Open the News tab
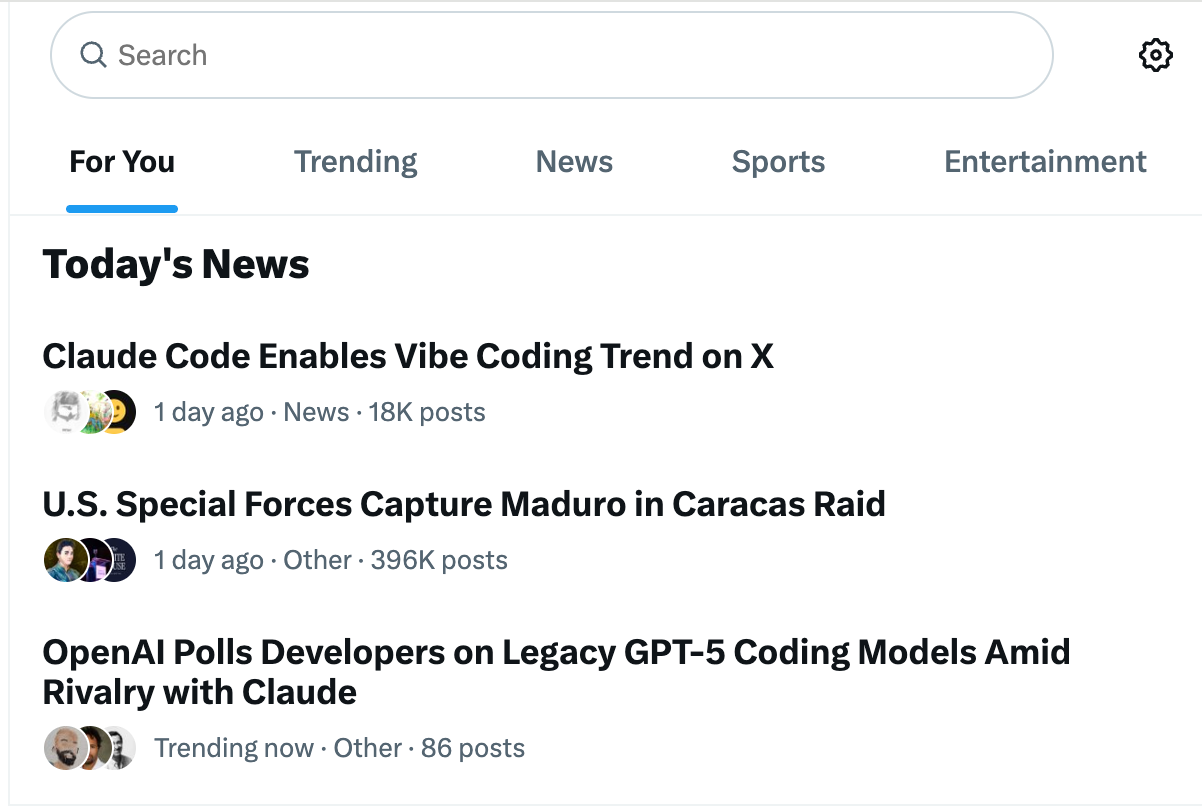Image resolution: width=1202 pixels, height=806 pixels. coord(574,162)
